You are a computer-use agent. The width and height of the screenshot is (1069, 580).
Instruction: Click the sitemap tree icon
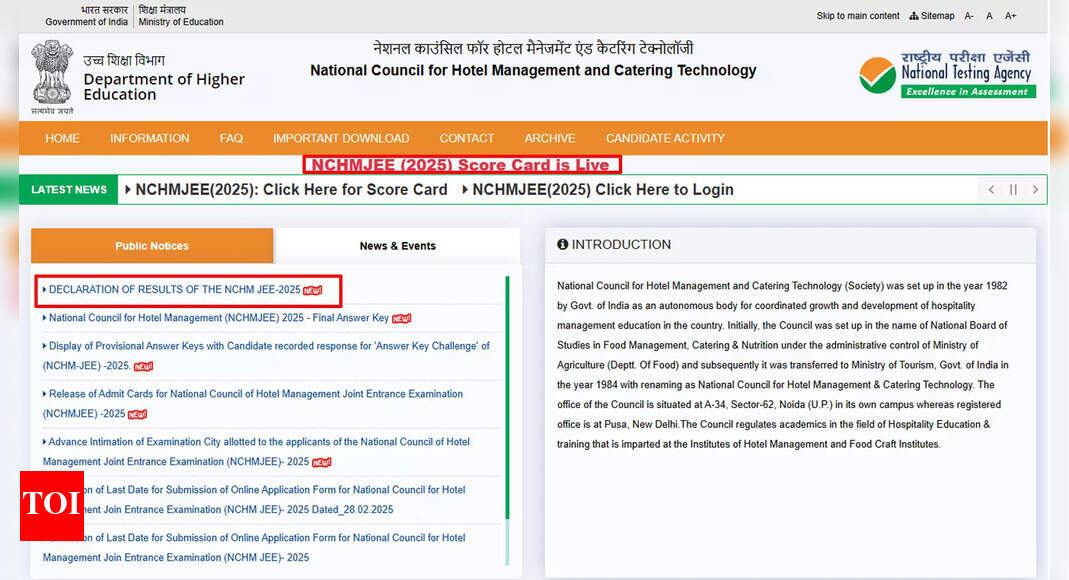[914, 16]
